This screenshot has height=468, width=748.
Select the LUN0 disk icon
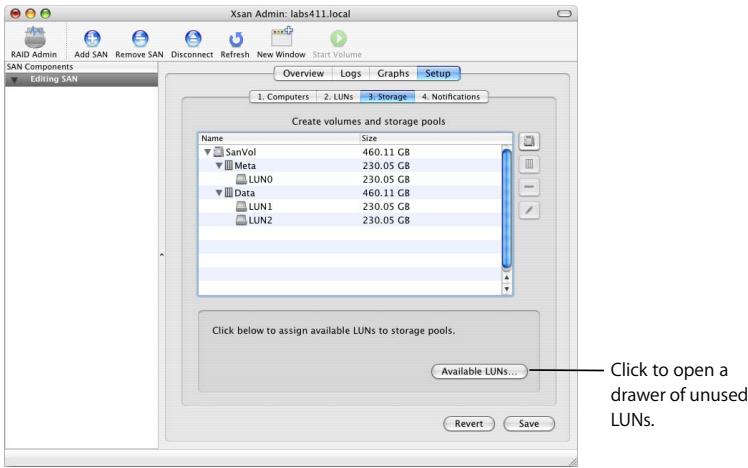tap(241, 179)
